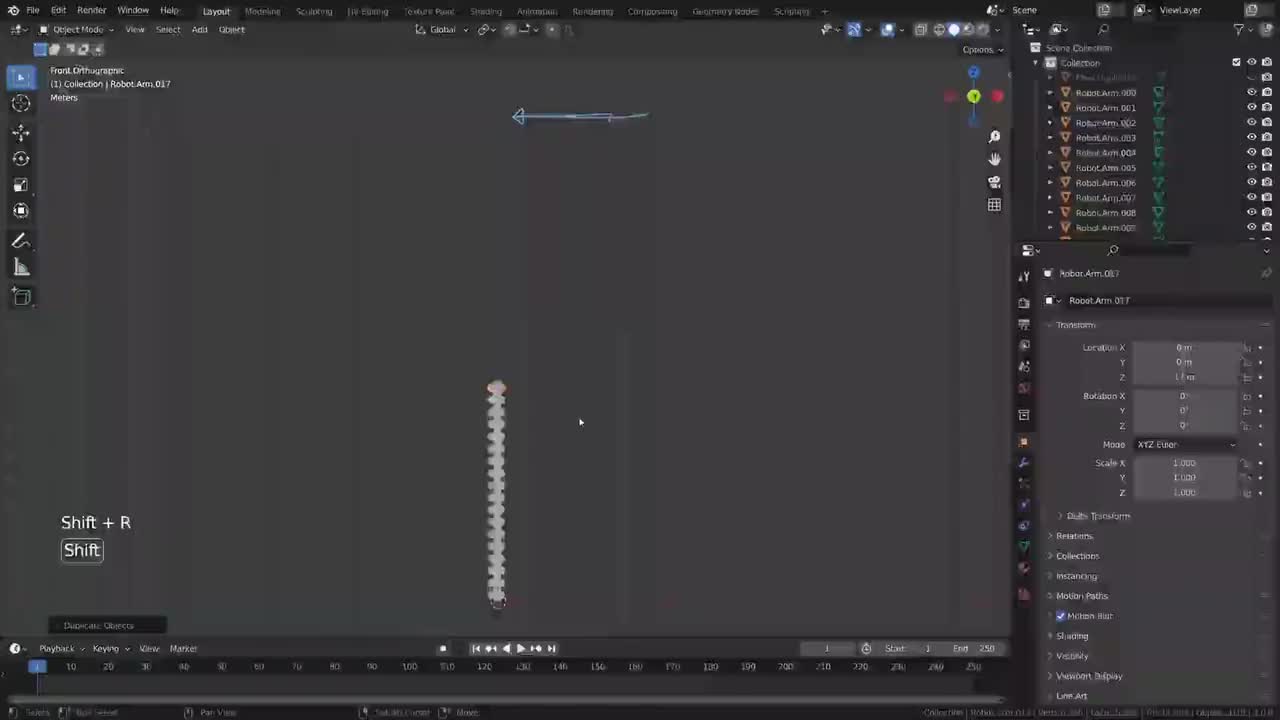Screen dimensions: 1280x720
Task: Select the Add Cube tool
Action: point(21,297)
